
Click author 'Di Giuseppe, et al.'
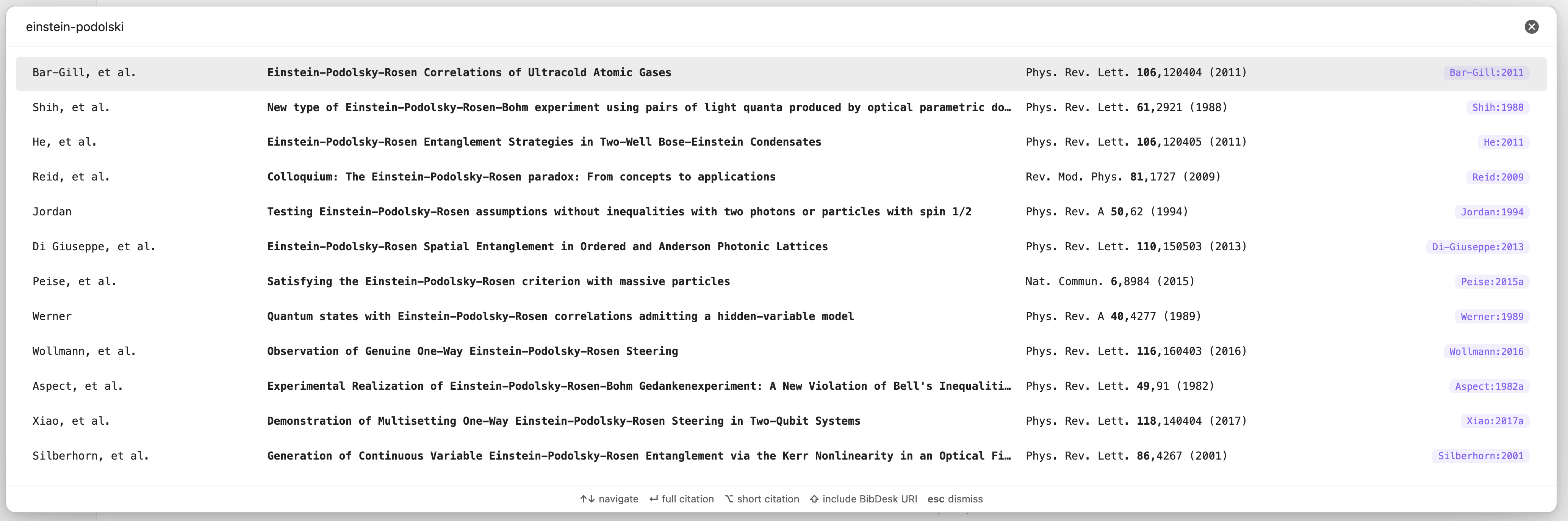coord(94,247)
